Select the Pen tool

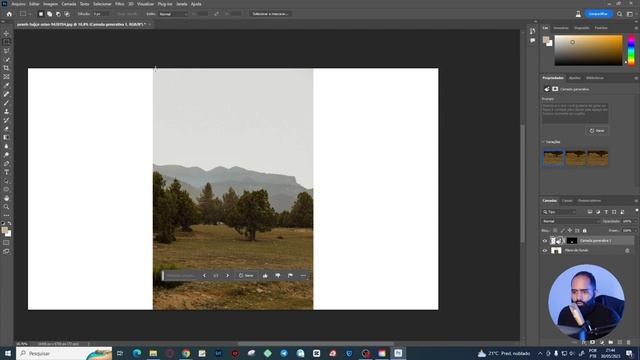6,164
